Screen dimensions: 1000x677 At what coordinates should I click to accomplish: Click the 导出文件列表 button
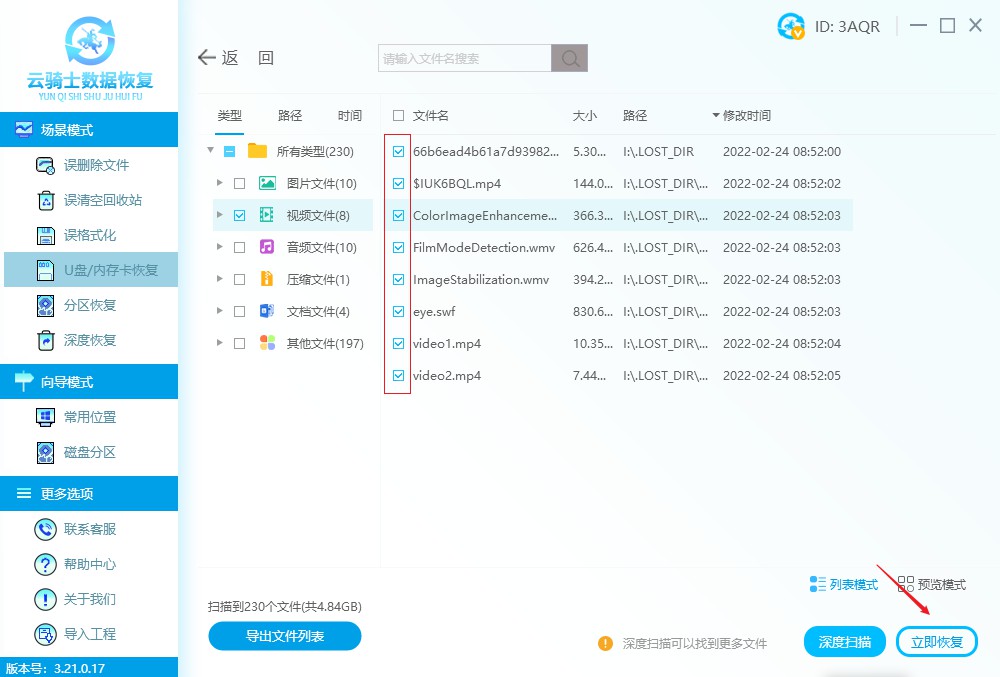285,636
